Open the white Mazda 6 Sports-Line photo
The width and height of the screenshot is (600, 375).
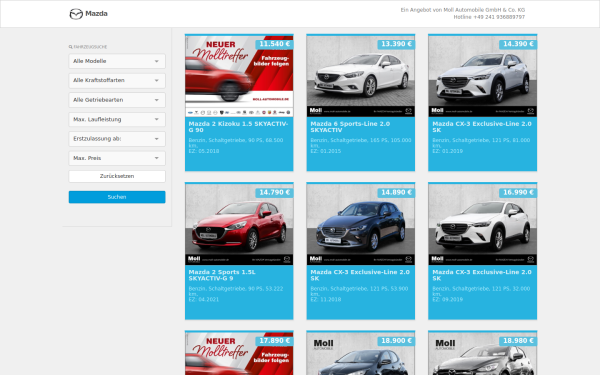coord(360,76)
